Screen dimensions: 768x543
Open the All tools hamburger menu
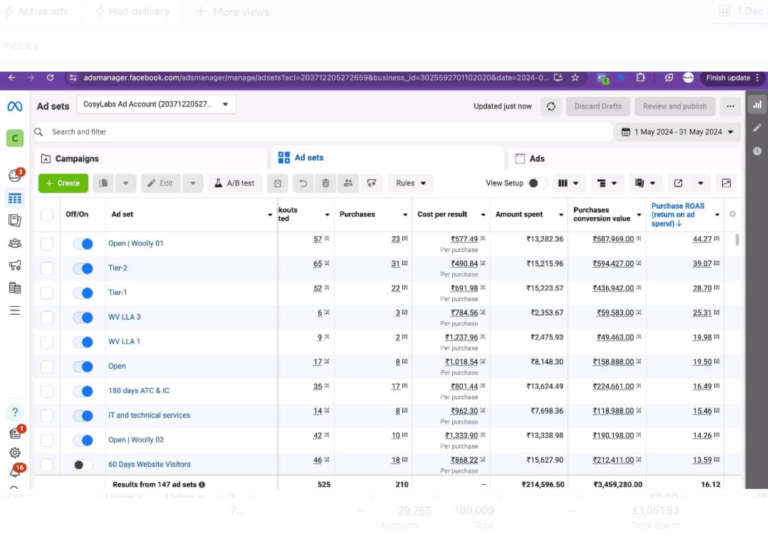click(14, 310)
